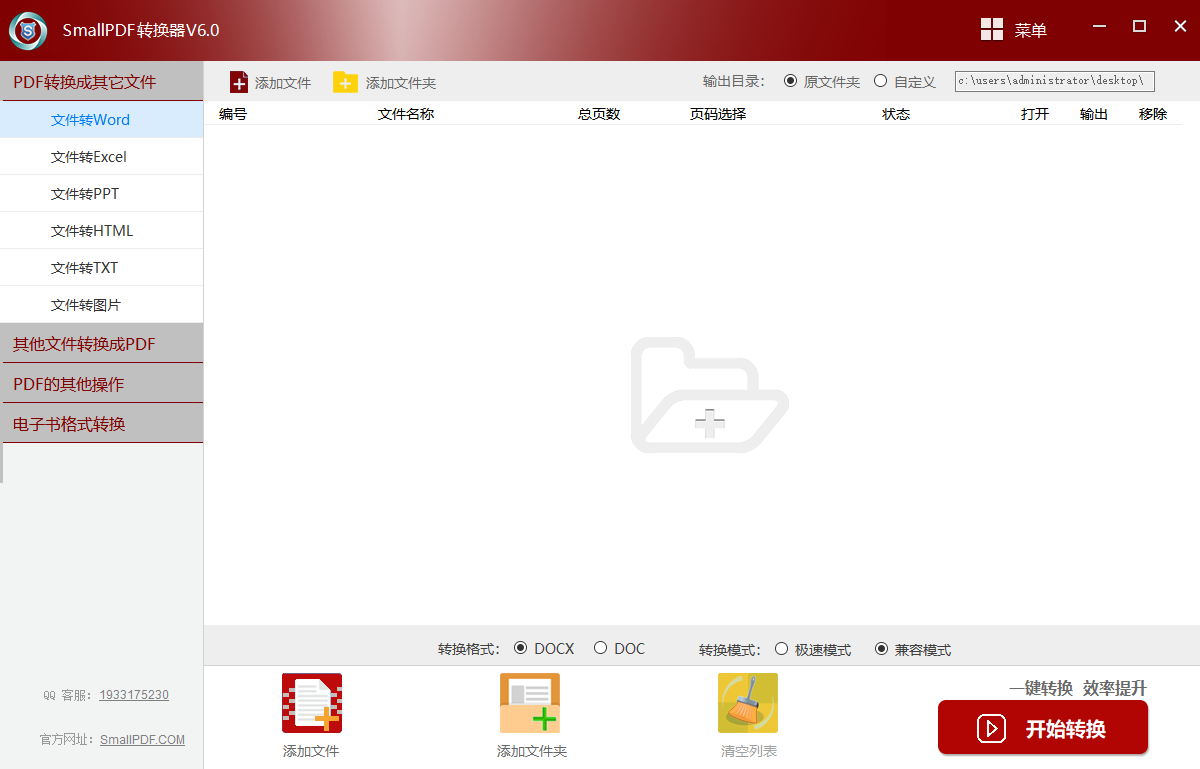The height and width of the screenshot is (769, 1200).
Task: Select 文件转图片 conversion option
Action: [x=86, y=305]
